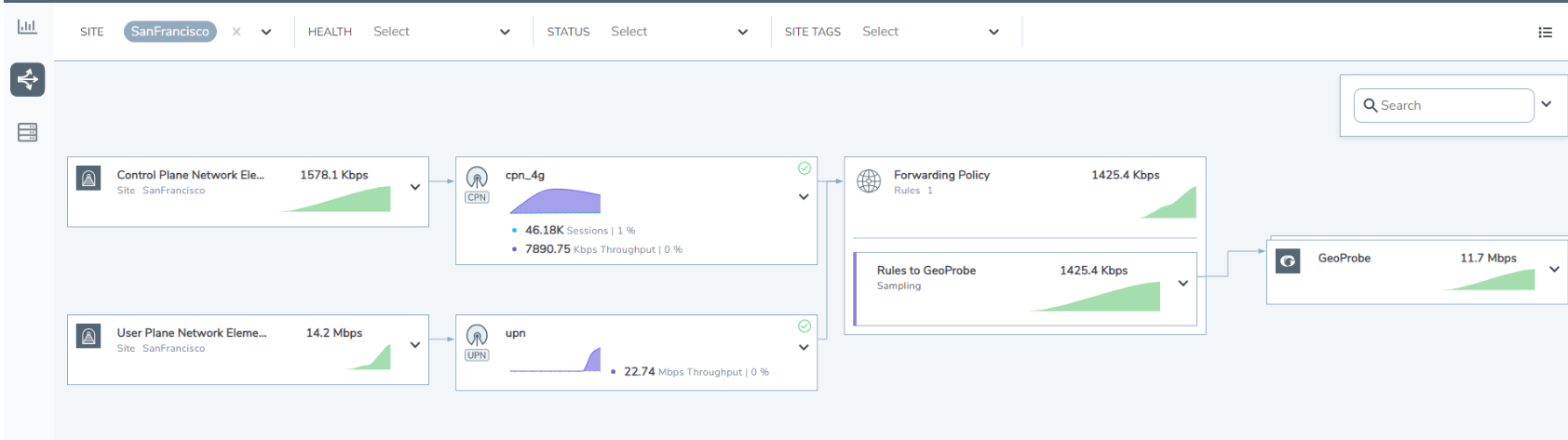1568x440 pixels.
Task: Expand the Rules to GeoProbe card
Action: [x=1183, y=284]
